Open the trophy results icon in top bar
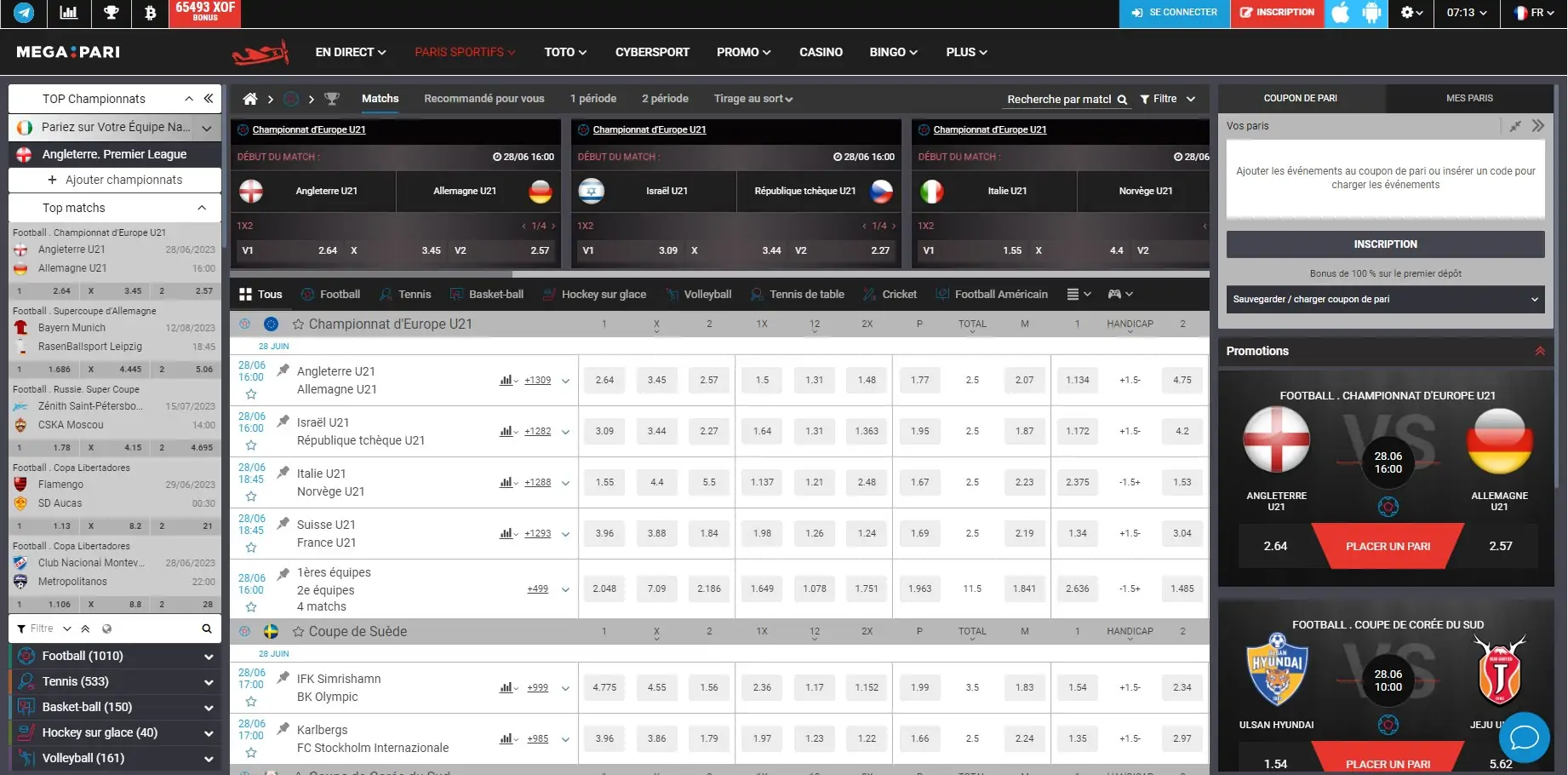 click(111, 13)
